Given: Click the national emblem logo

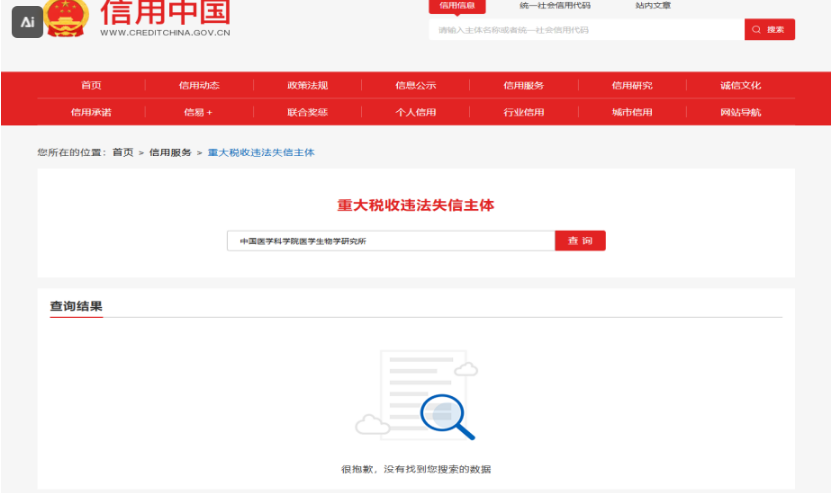Looking at the screenshot, I should [66, 18].
